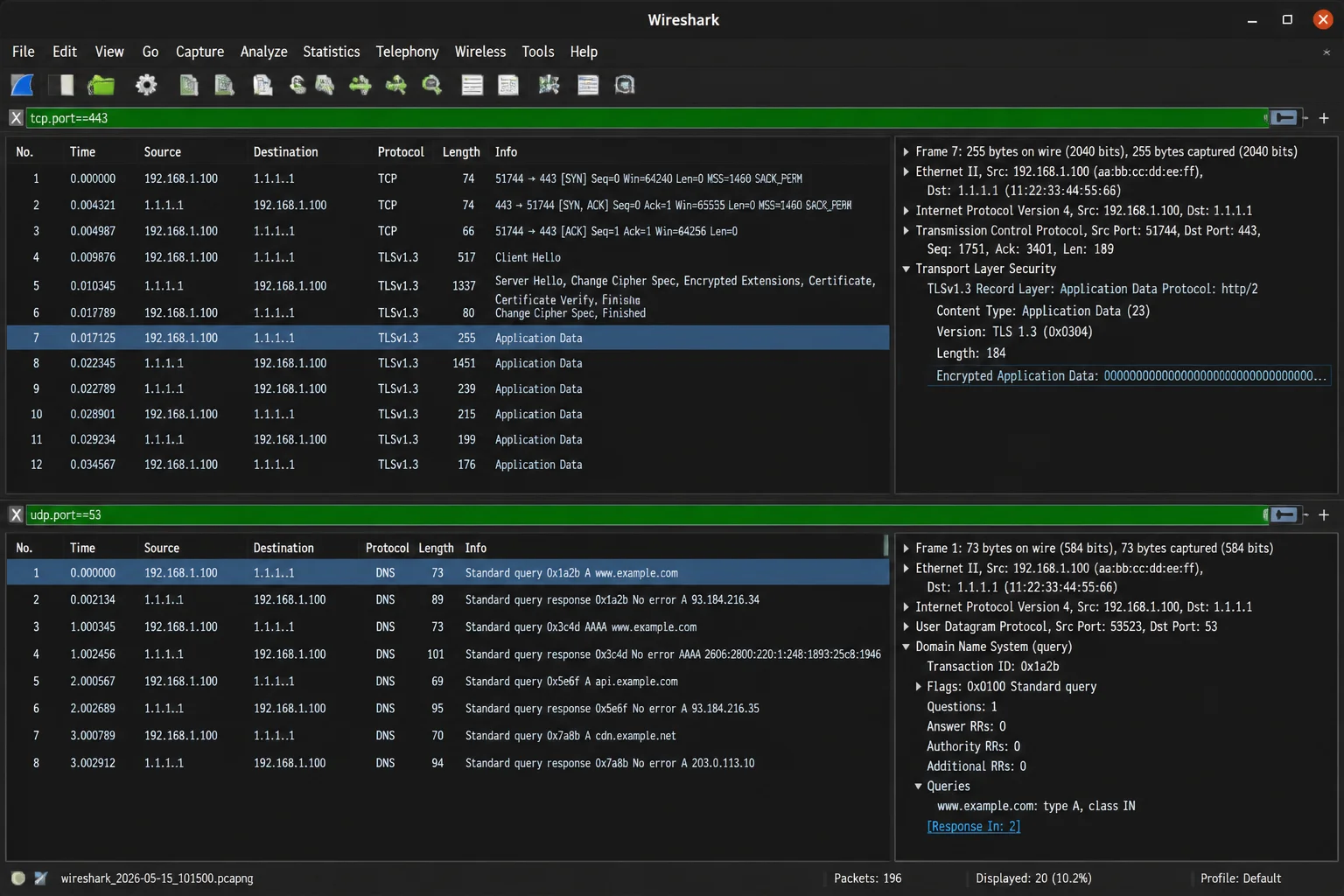Click Content Type: Application Data (23)

click(x=1042, y=311)
